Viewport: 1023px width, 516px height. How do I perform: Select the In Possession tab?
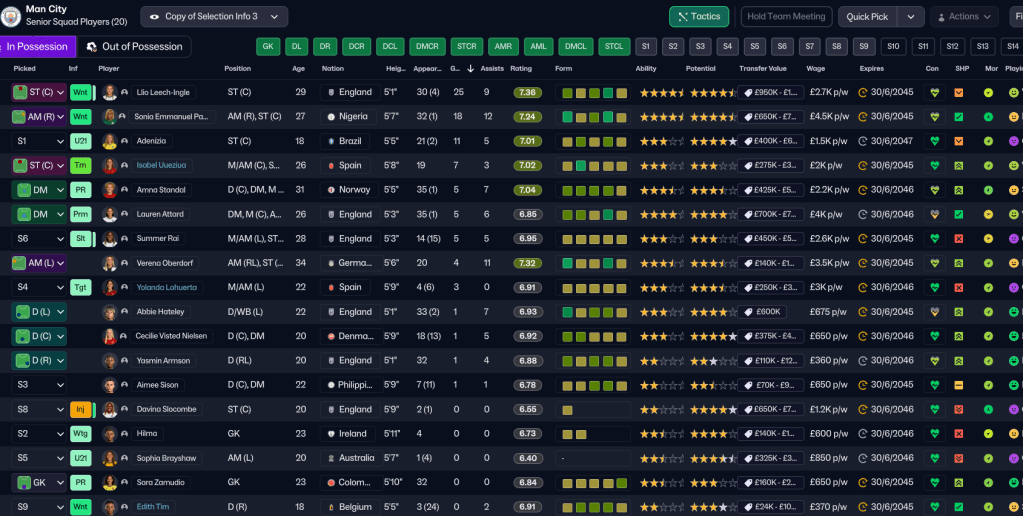[x=38, y=47]
